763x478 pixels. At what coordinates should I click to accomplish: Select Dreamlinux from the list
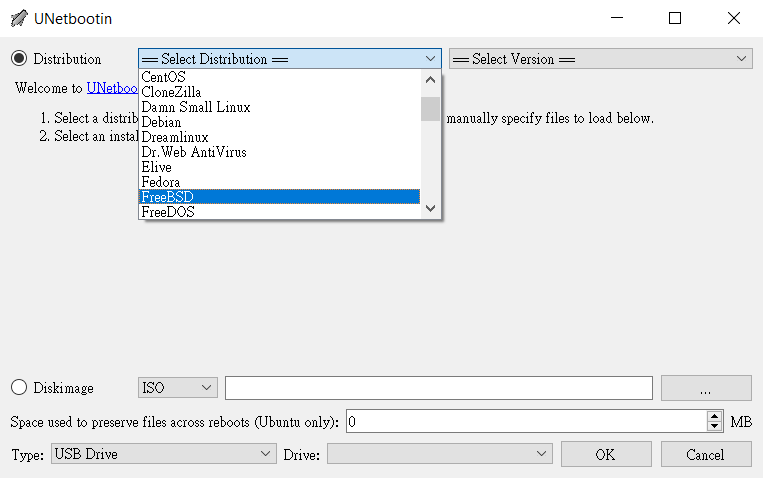[x=279, y=137]
